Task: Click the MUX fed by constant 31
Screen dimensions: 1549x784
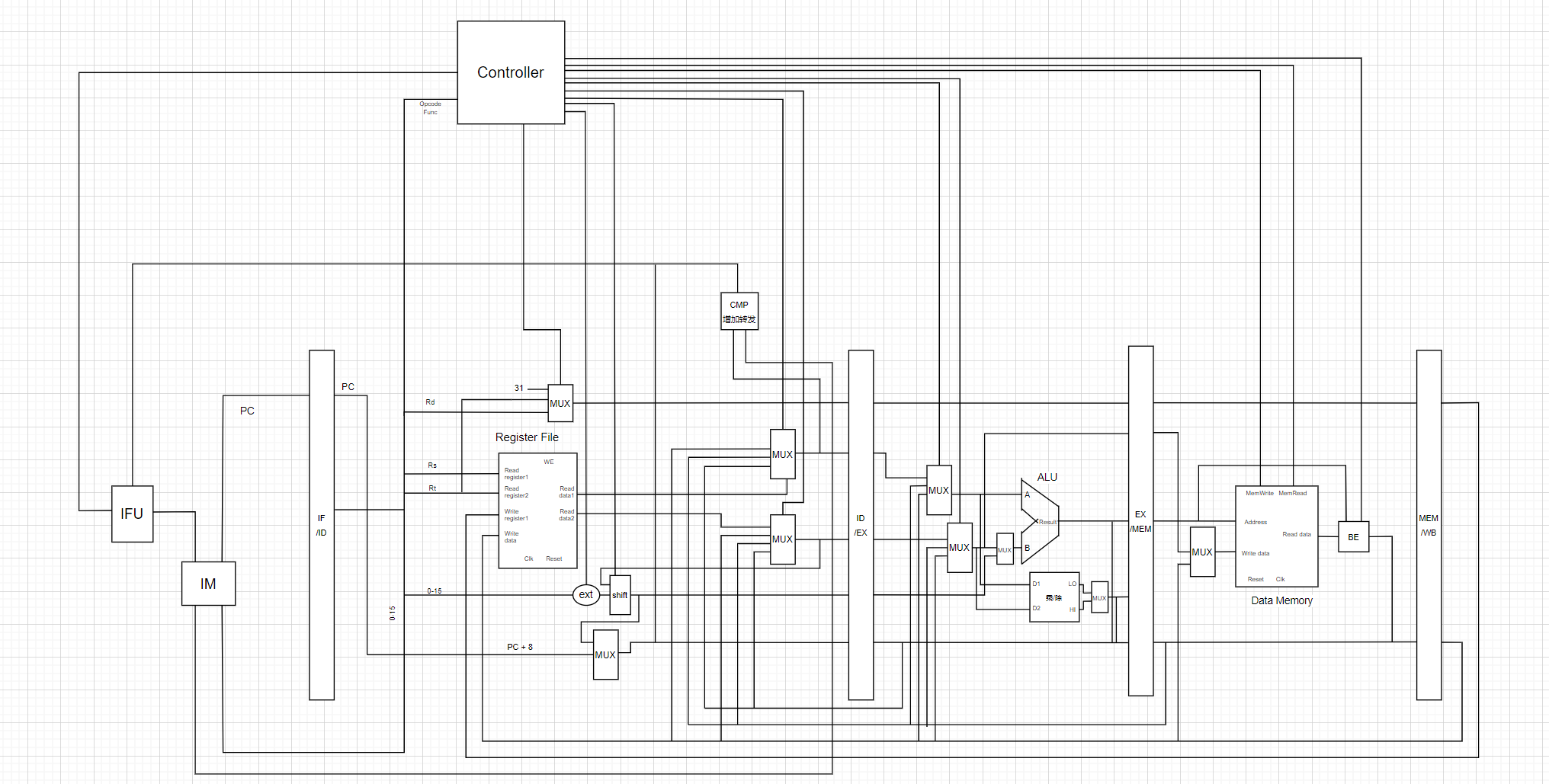Action: (560, 403)
